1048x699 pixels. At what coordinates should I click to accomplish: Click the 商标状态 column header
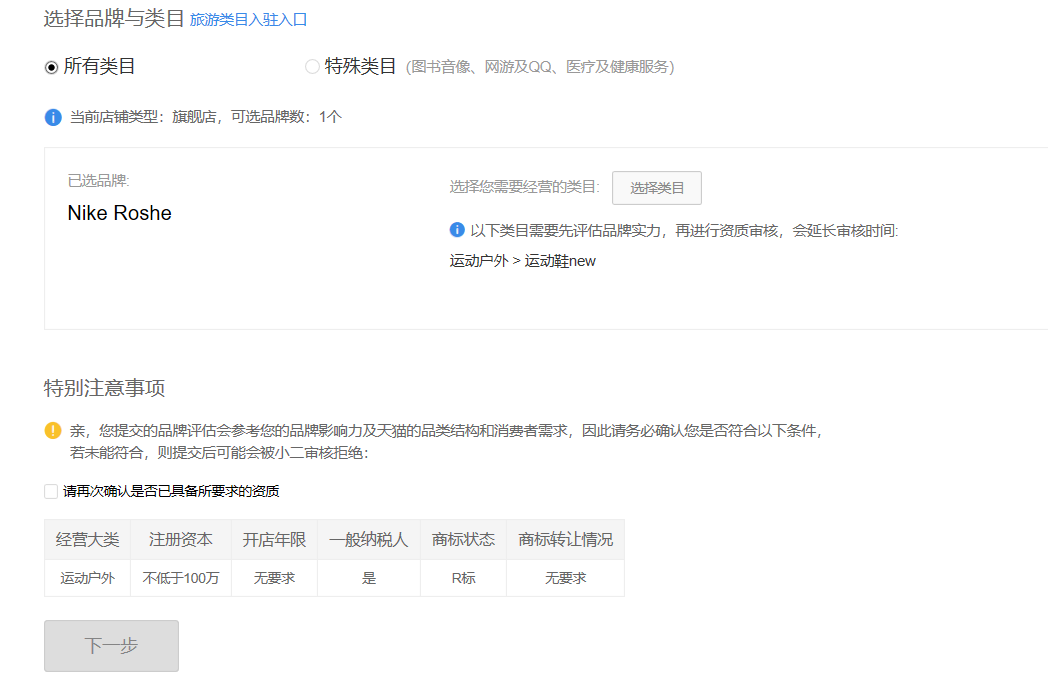pos(462,539)
